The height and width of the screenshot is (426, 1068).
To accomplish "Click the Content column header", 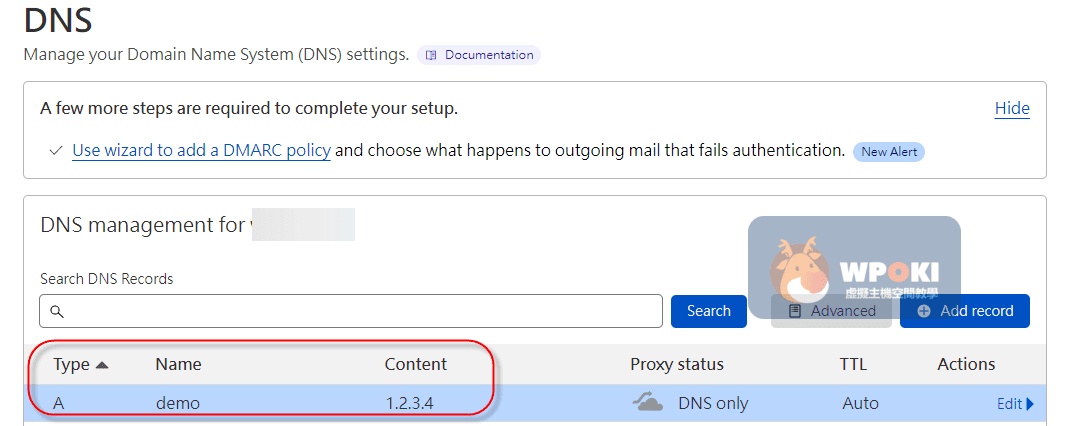I will pos(415,364).
